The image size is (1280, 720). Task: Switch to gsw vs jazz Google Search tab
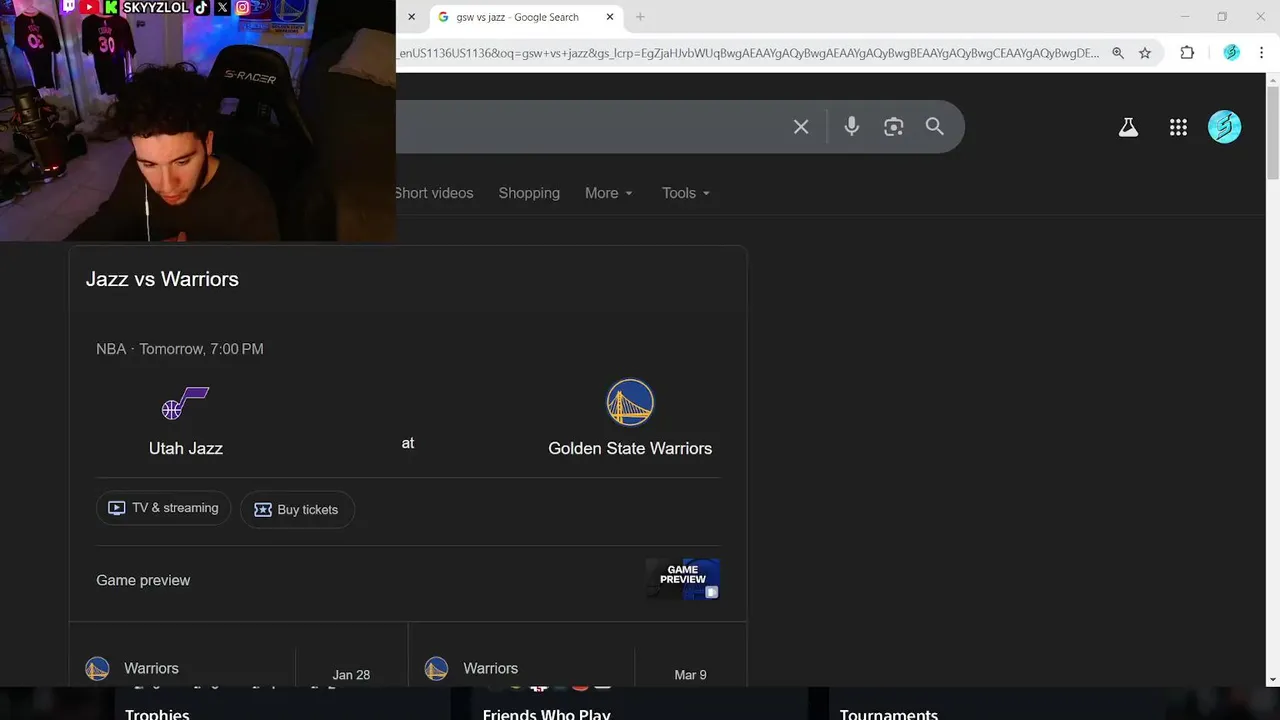(x=526, y=17)
